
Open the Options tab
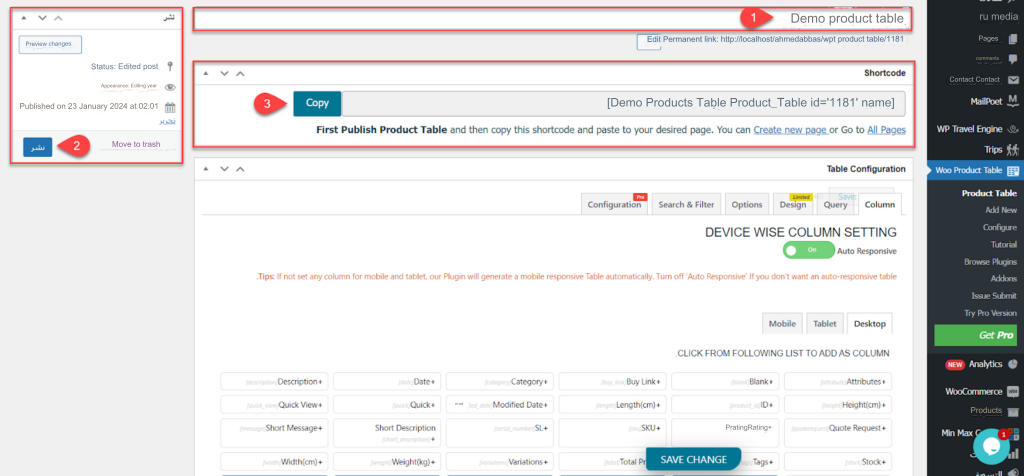point(746,204)
